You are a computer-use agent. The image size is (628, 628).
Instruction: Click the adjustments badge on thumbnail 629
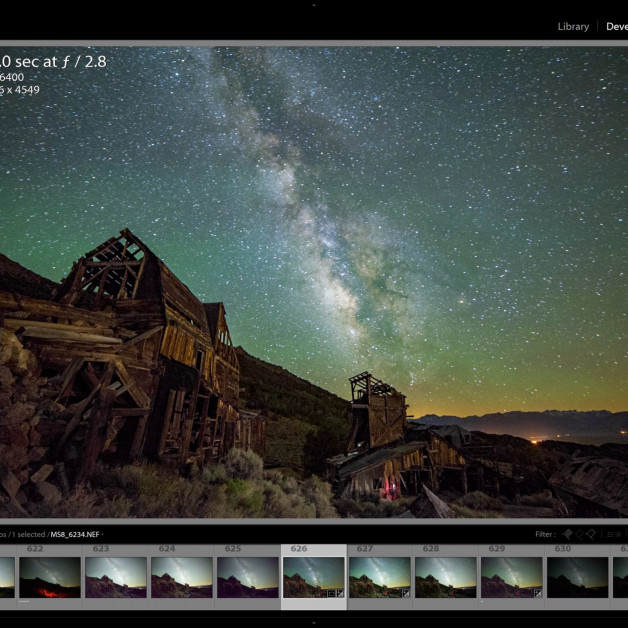coord(538,593)
